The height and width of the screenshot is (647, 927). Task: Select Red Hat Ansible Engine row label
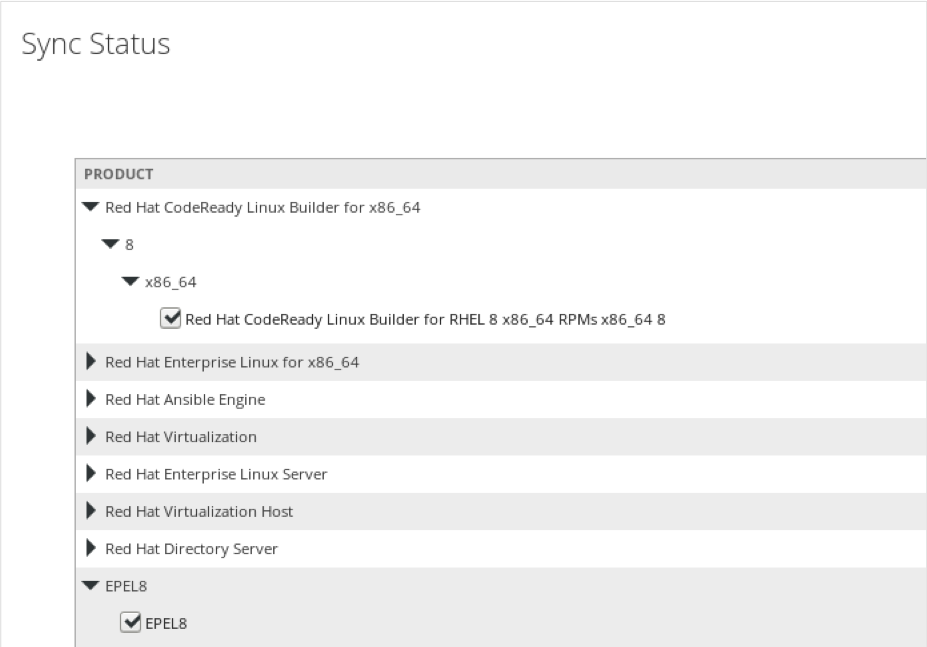pos(185,399)
